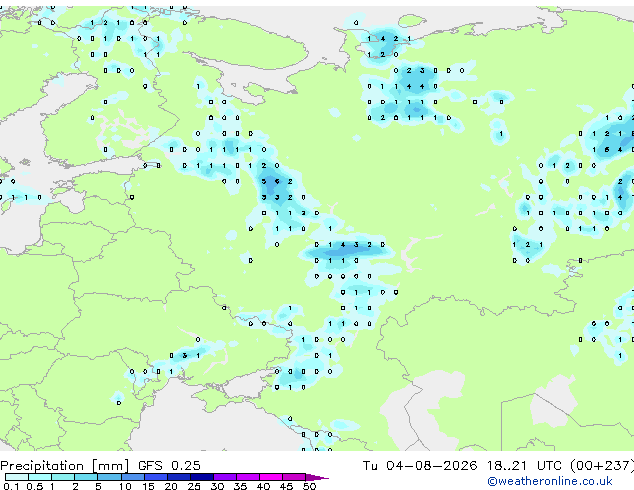
Task: Click the 'GFS 0.25' model label
Action: coord(169,466)
